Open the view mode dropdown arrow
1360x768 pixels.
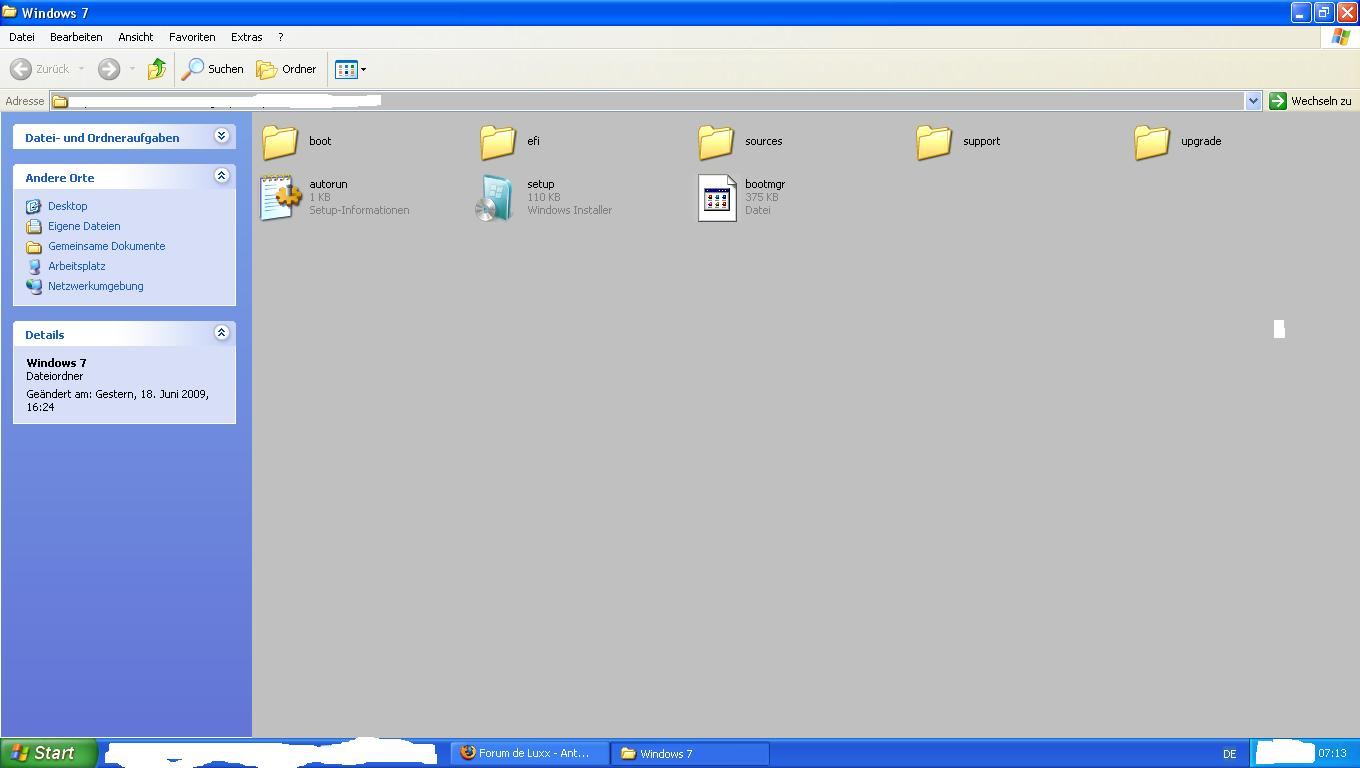pyautogui.click(x=363, y=69)
